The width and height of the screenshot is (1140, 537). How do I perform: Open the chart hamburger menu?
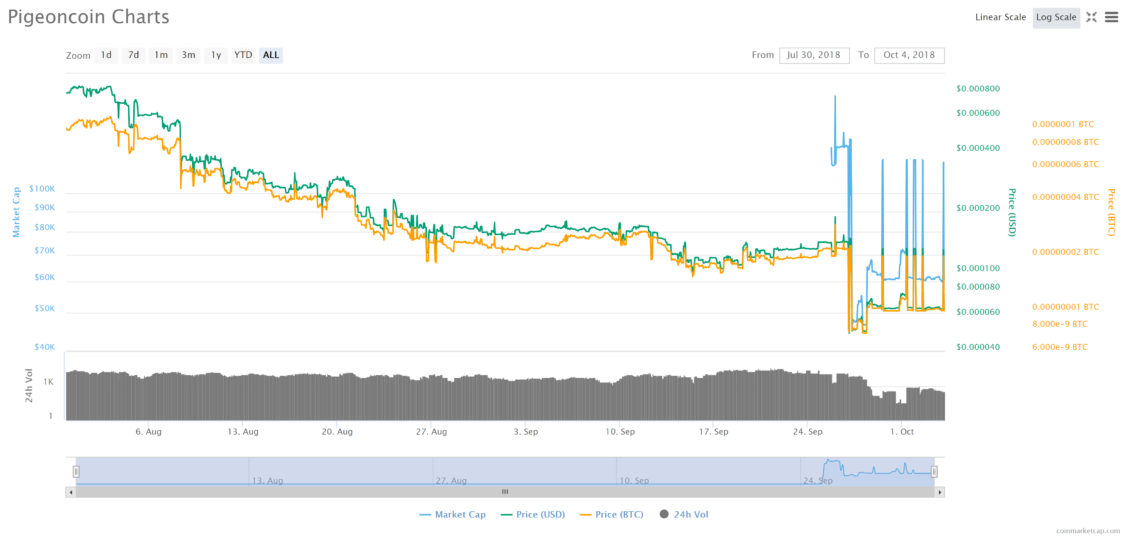(x=1112, y=17)
